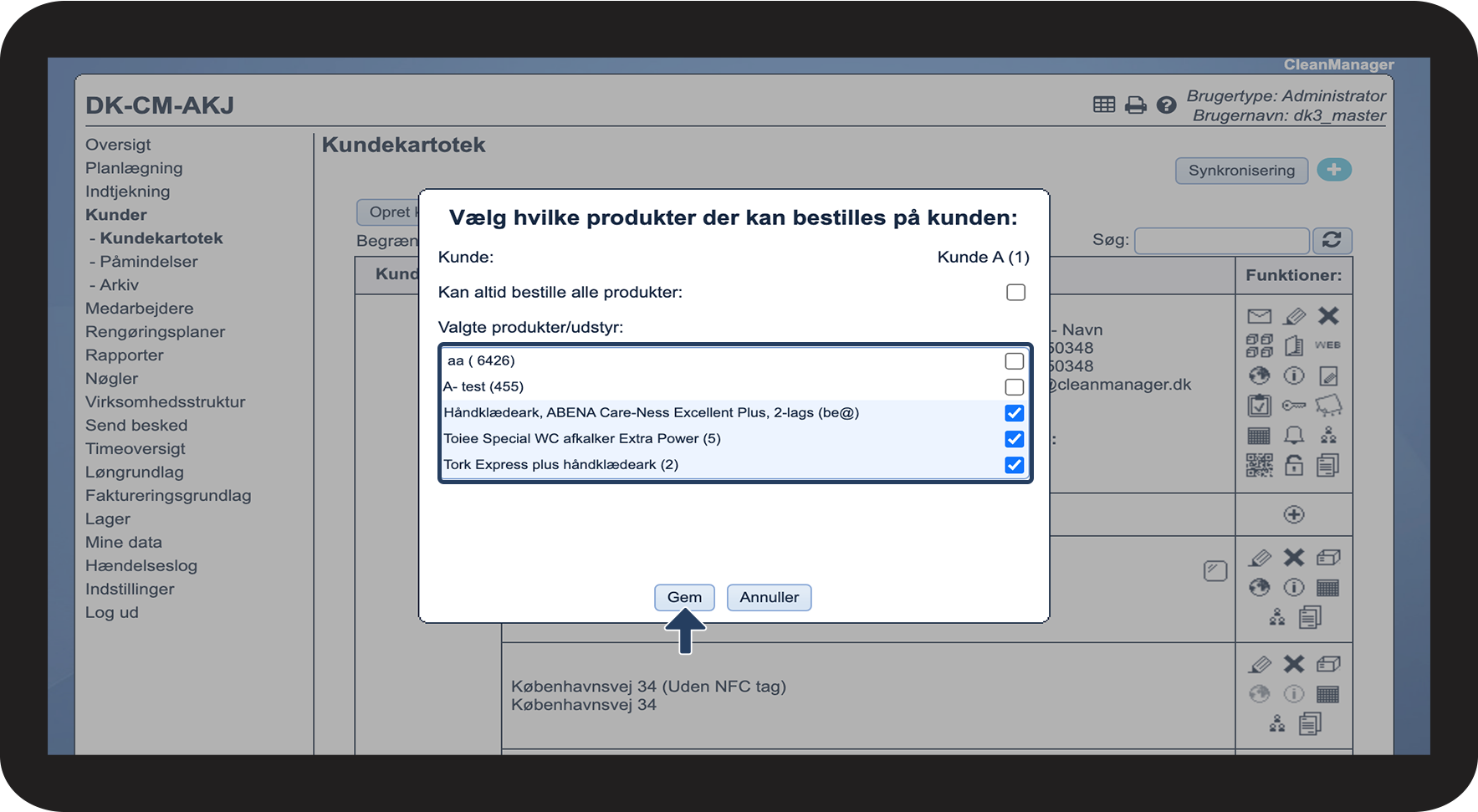
Task: Click the 'Kunde A (1)' text in dialog
Action: [984, 257]
